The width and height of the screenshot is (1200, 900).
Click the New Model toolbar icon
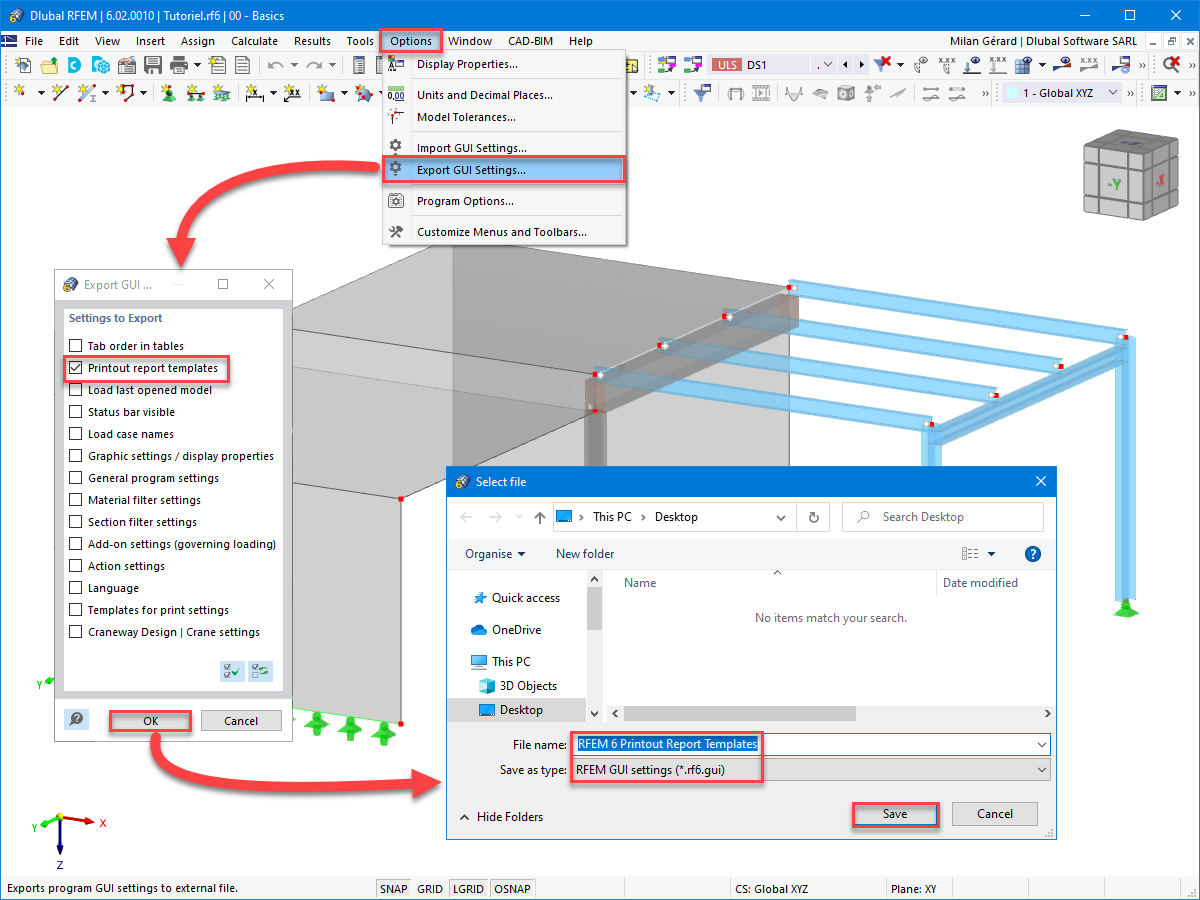pyautogui.click(x=23, y=65)
